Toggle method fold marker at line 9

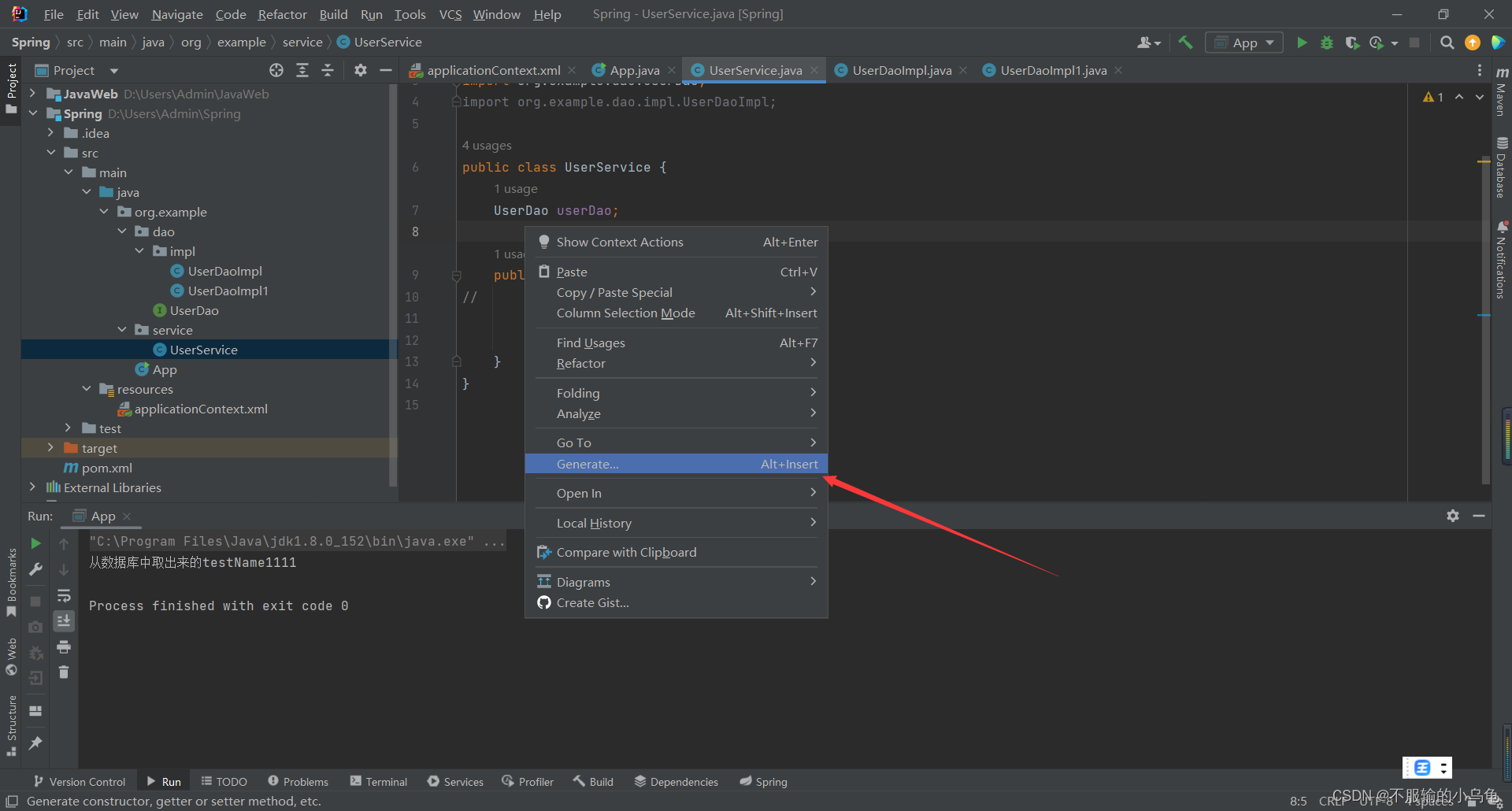point(456,276)
